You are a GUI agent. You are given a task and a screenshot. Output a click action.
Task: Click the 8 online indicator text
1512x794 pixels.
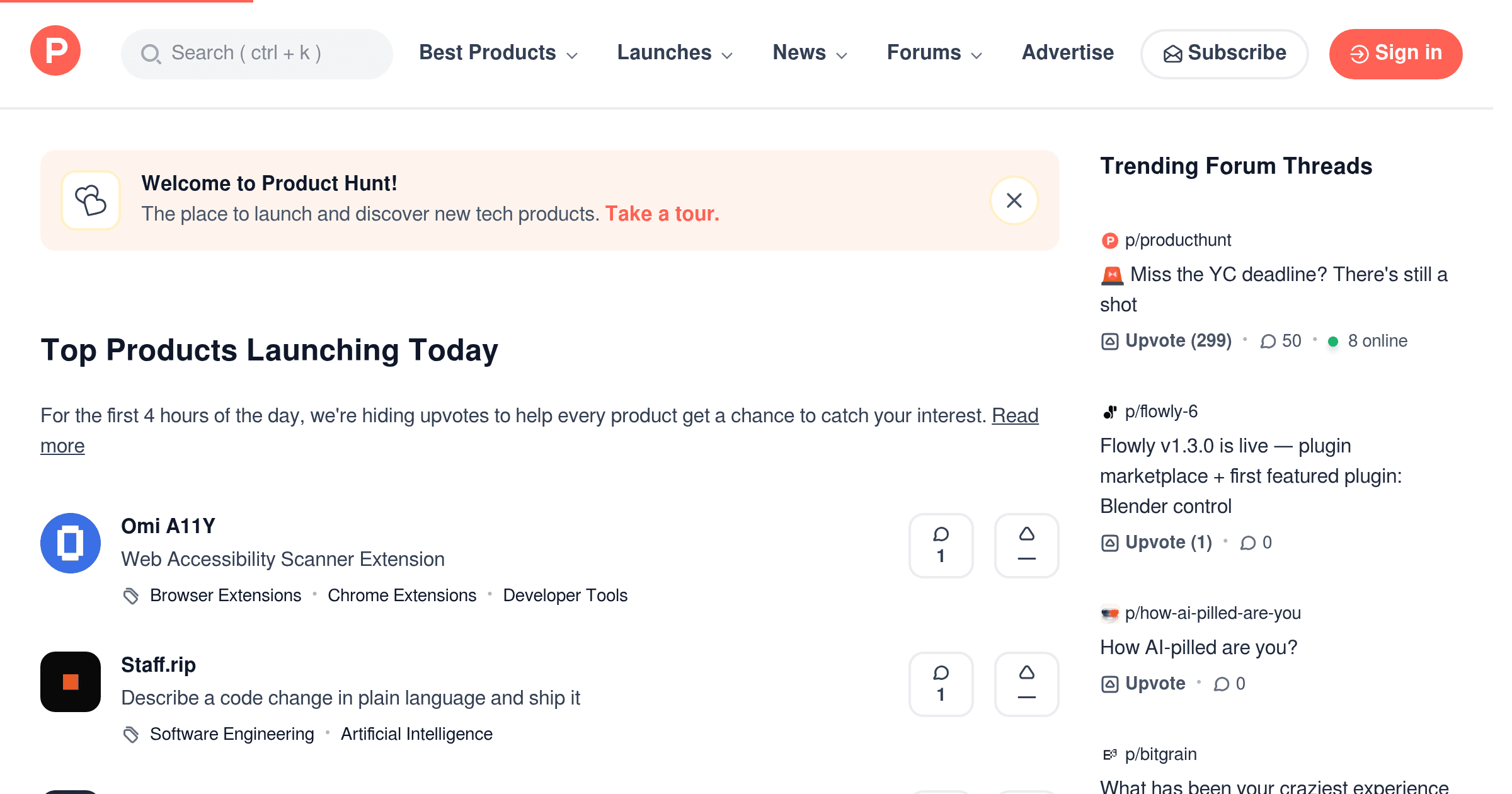pyautogui.click(x=1377, y=341)
